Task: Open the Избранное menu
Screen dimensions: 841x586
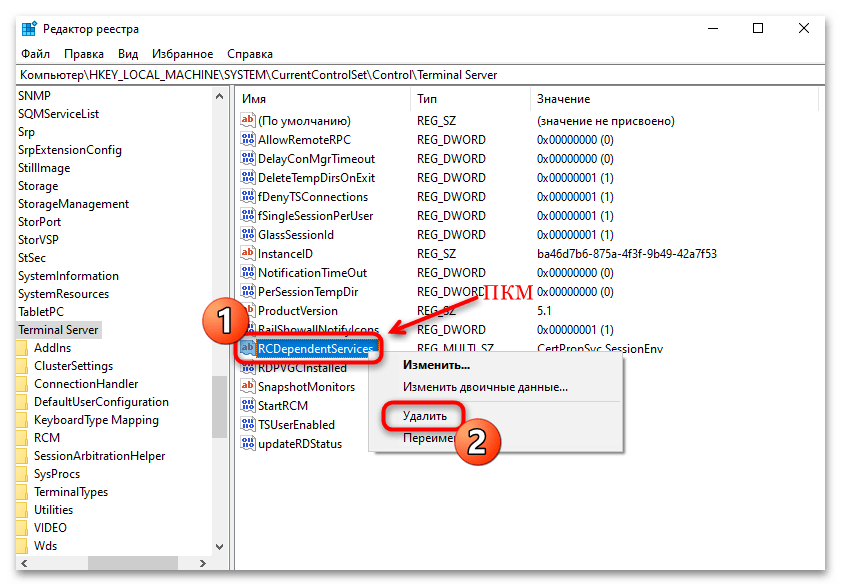Action: tap(182, 54)
